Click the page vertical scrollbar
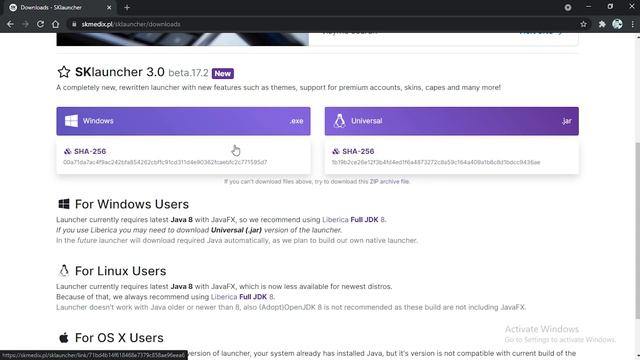640x360 pixels. (637, 231)
